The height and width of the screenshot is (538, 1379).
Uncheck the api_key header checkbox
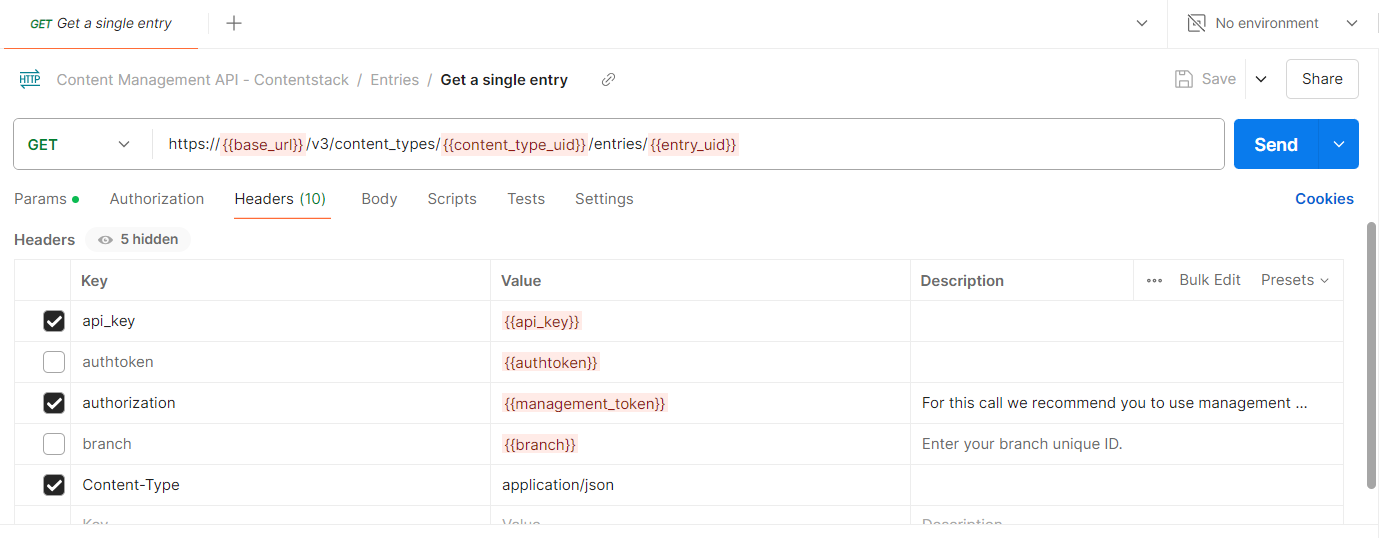pos(54,321)
